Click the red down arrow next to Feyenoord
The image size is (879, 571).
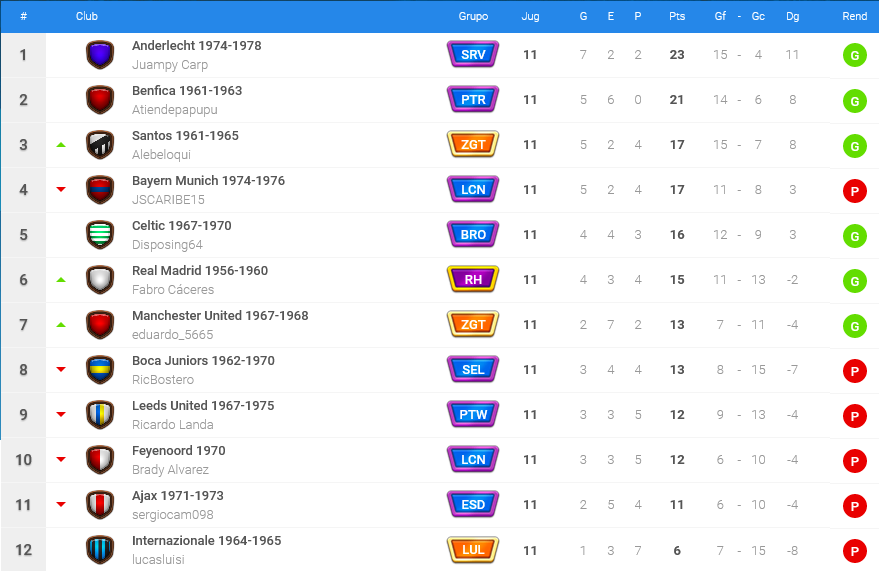click(x=61, y=459)
